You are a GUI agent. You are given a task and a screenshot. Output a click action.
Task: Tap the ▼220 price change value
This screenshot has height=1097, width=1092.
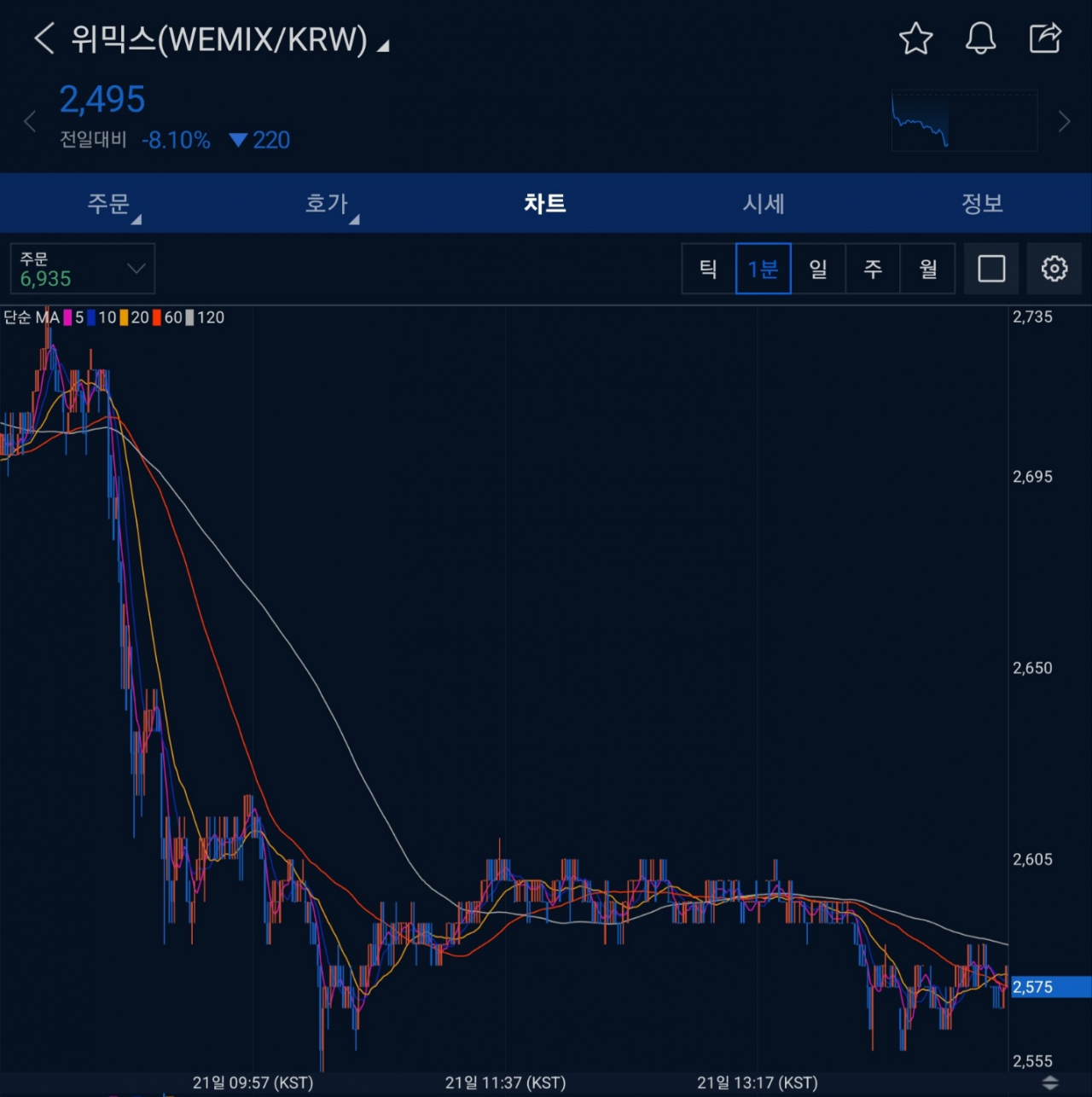coord(260,140)
